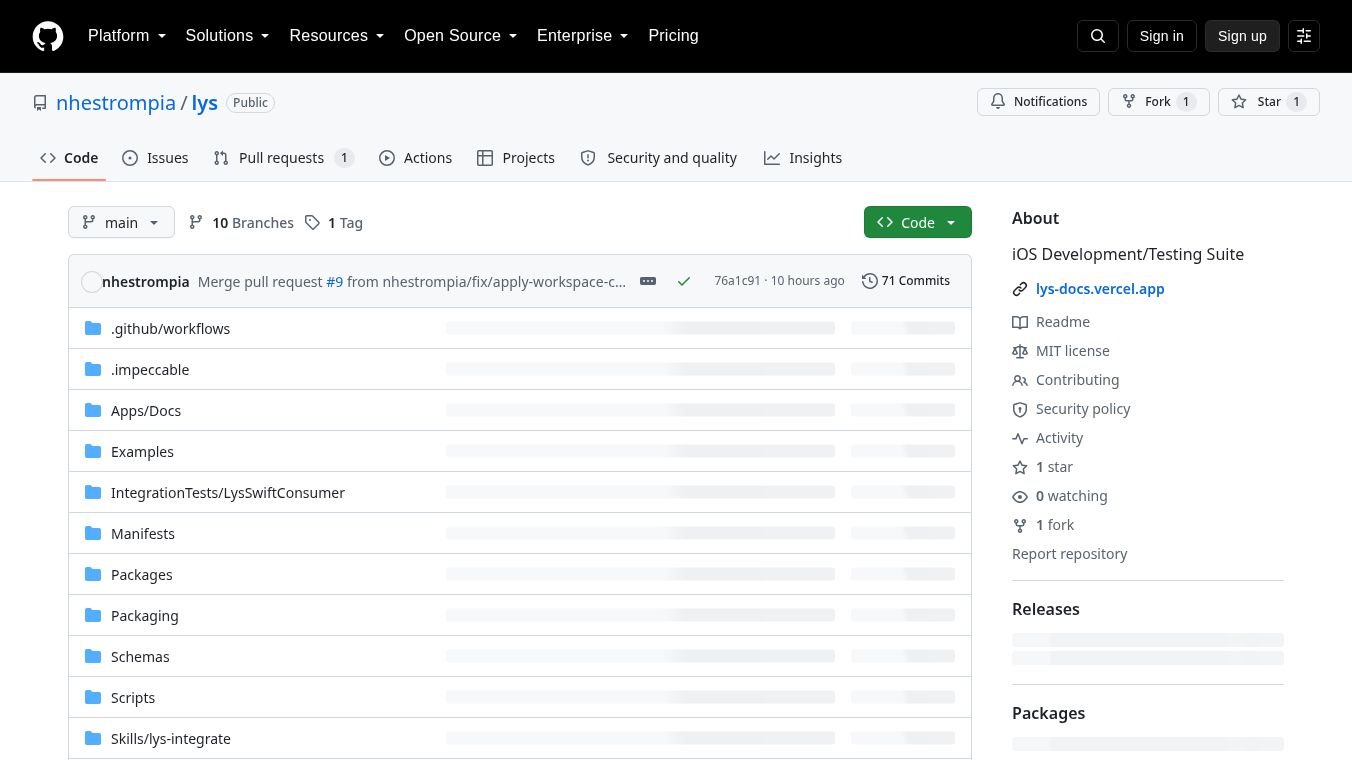
Task: Click the Apps/Docs folder icon
Action: 93,410
